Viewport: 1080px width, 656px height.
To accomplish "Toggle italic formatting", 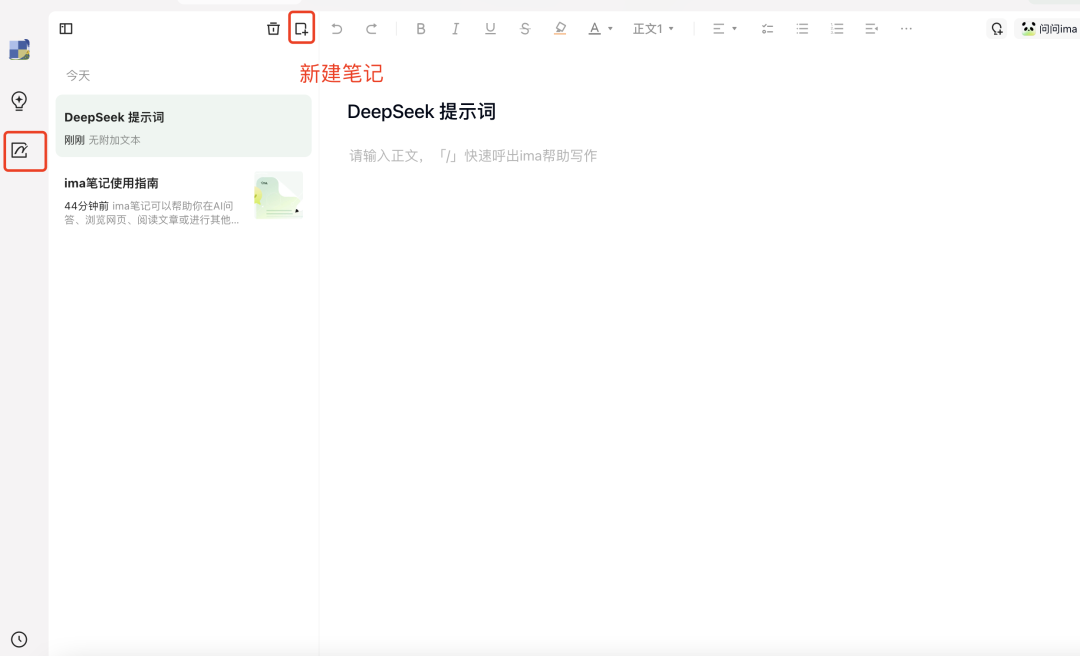I will 455,29.
